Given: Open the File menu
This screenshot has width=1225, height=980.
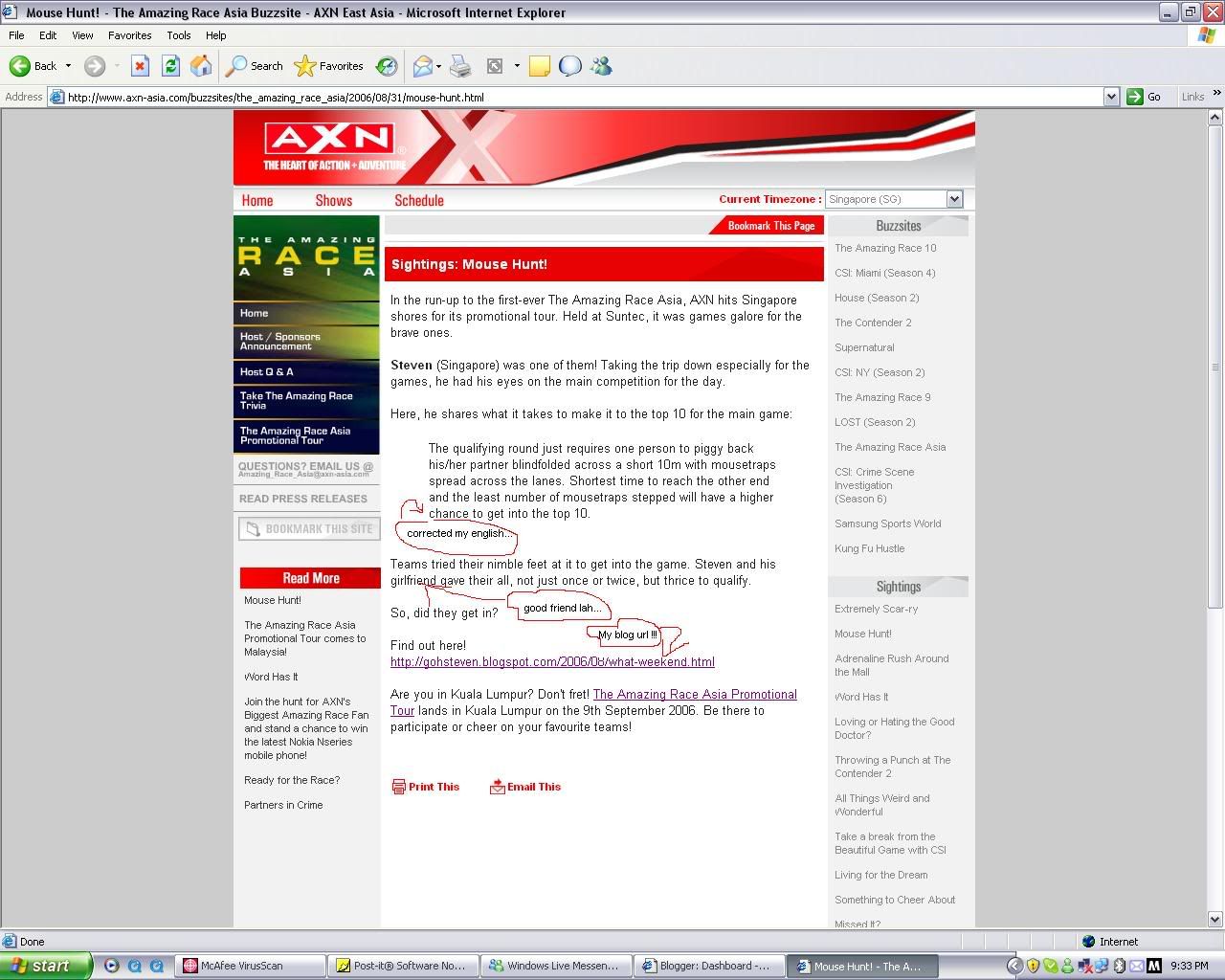Looking at the screenshot, I should pos(16,35).
